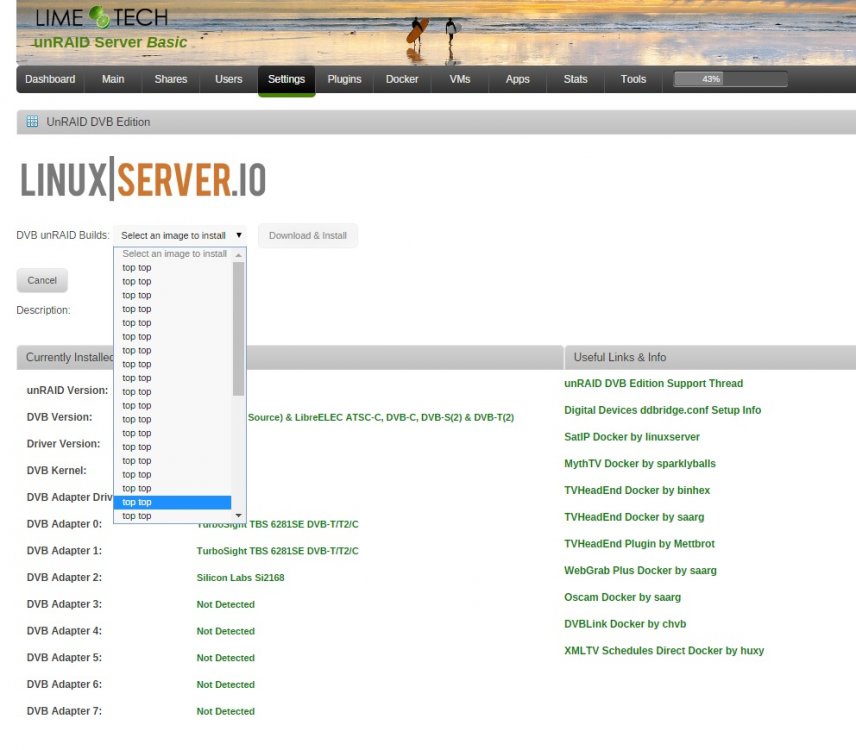Open the Main tab
This screenshot has width=856, height=750.
click(113, 79)
